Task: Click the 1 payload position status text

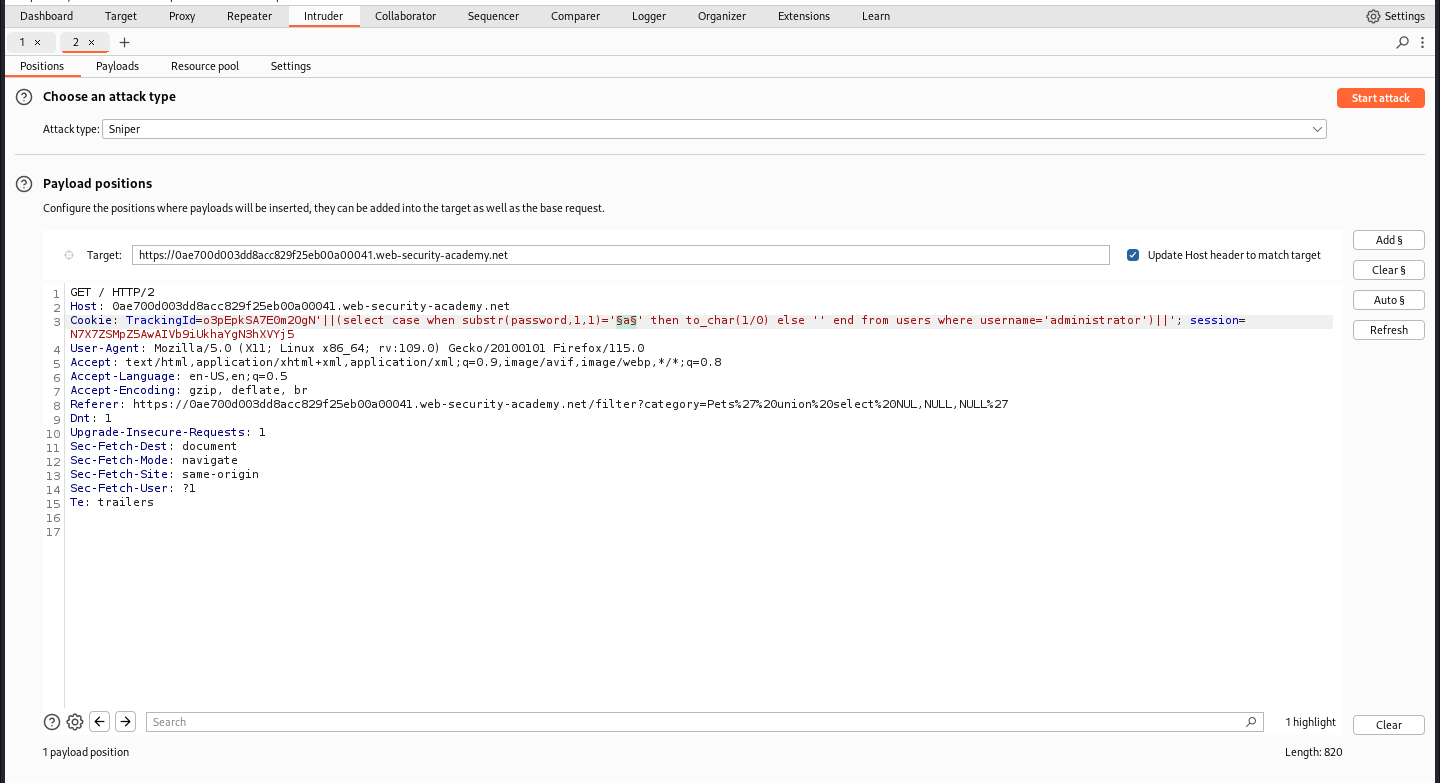Action: point(86,752)
